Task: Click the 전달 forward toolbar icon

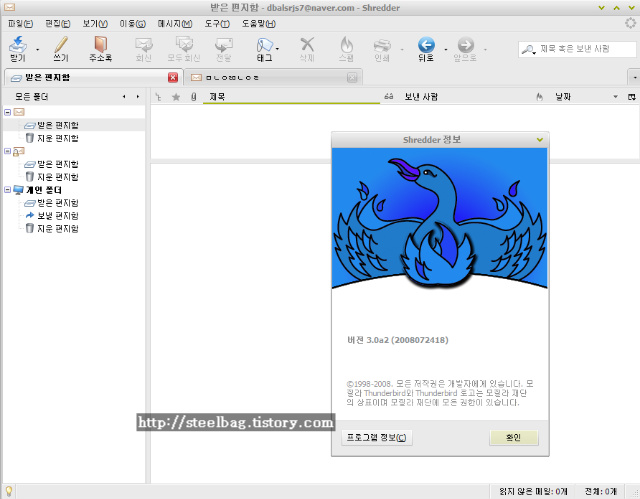Action: point(224,44)
